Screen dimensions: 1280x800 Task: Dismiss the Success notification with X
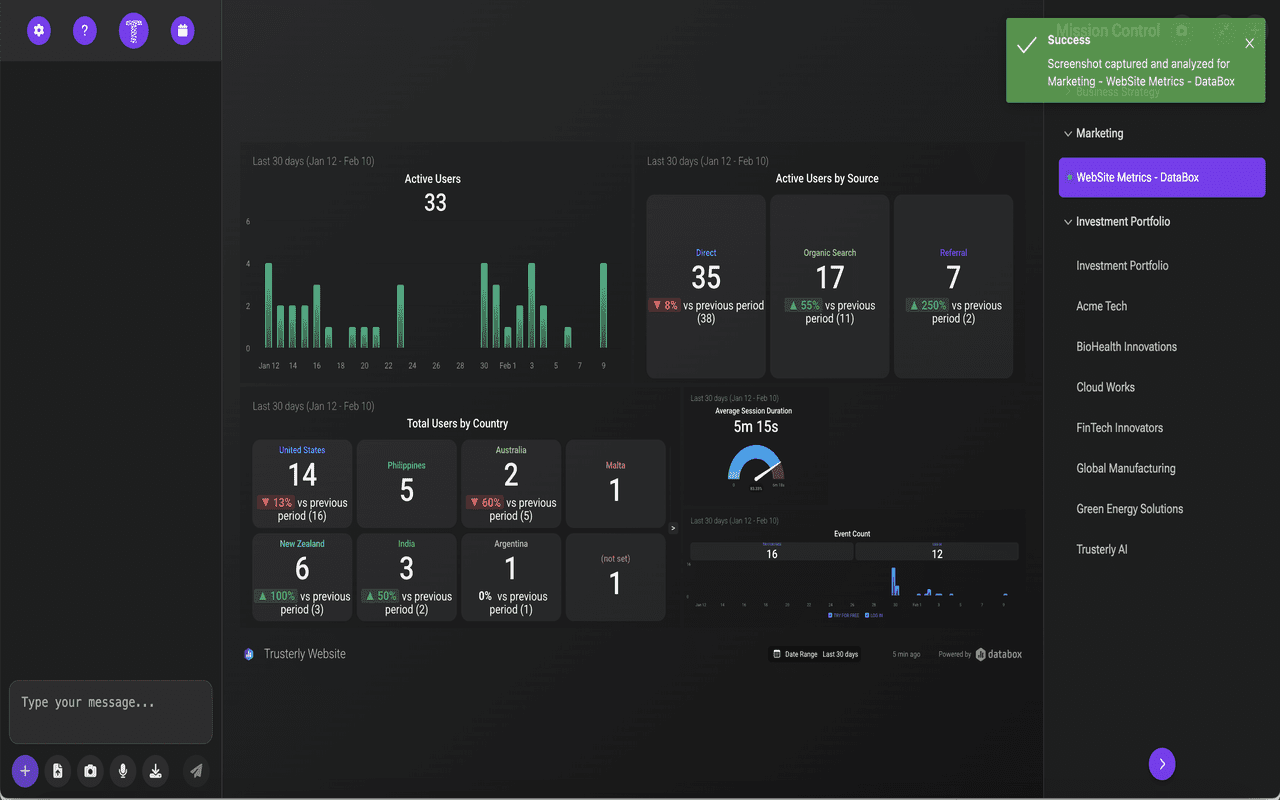coord(1249,43)
